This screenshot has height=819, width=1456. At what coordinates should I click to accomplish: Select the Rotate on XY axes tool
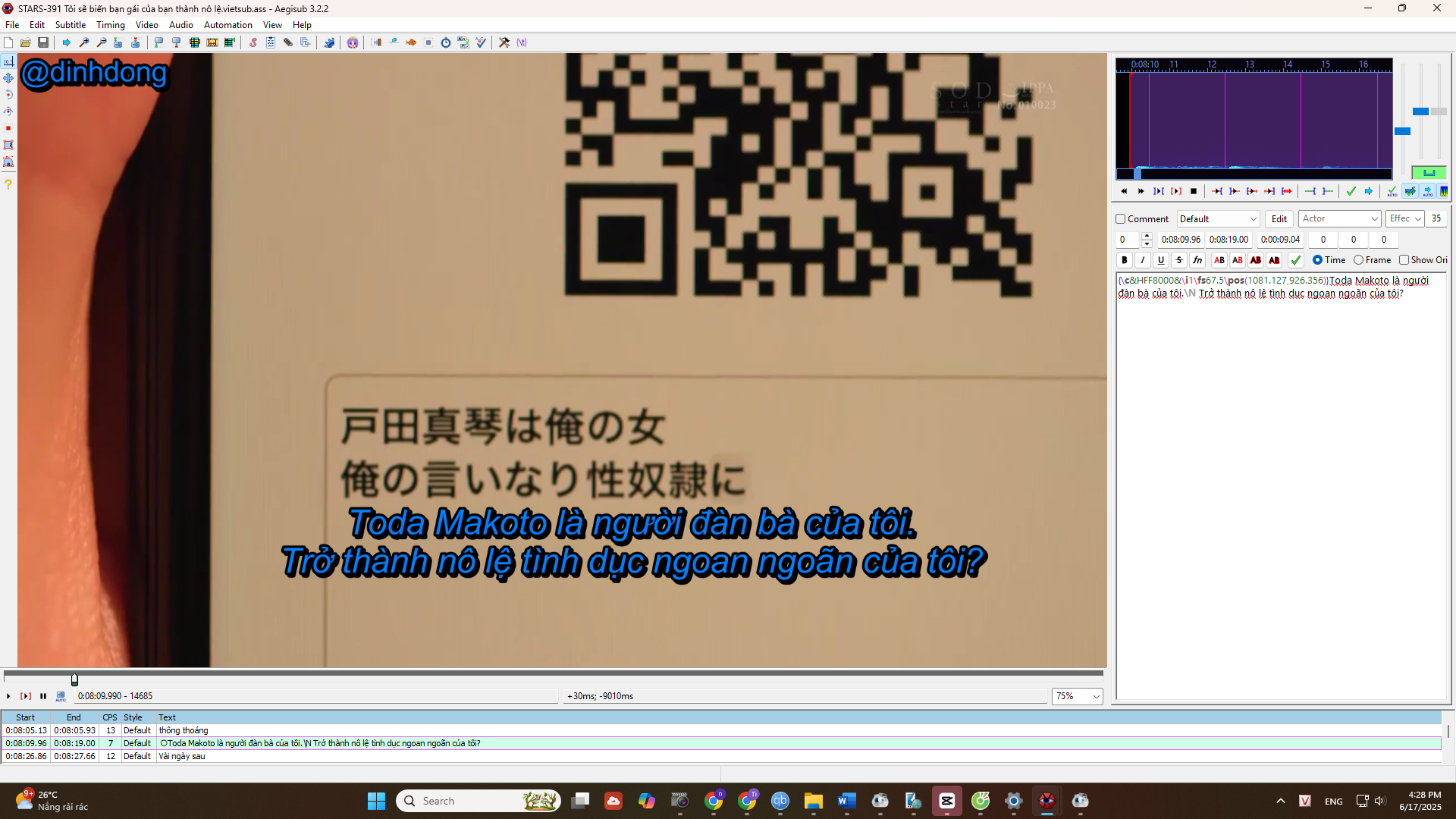click(x=8, y=111)
